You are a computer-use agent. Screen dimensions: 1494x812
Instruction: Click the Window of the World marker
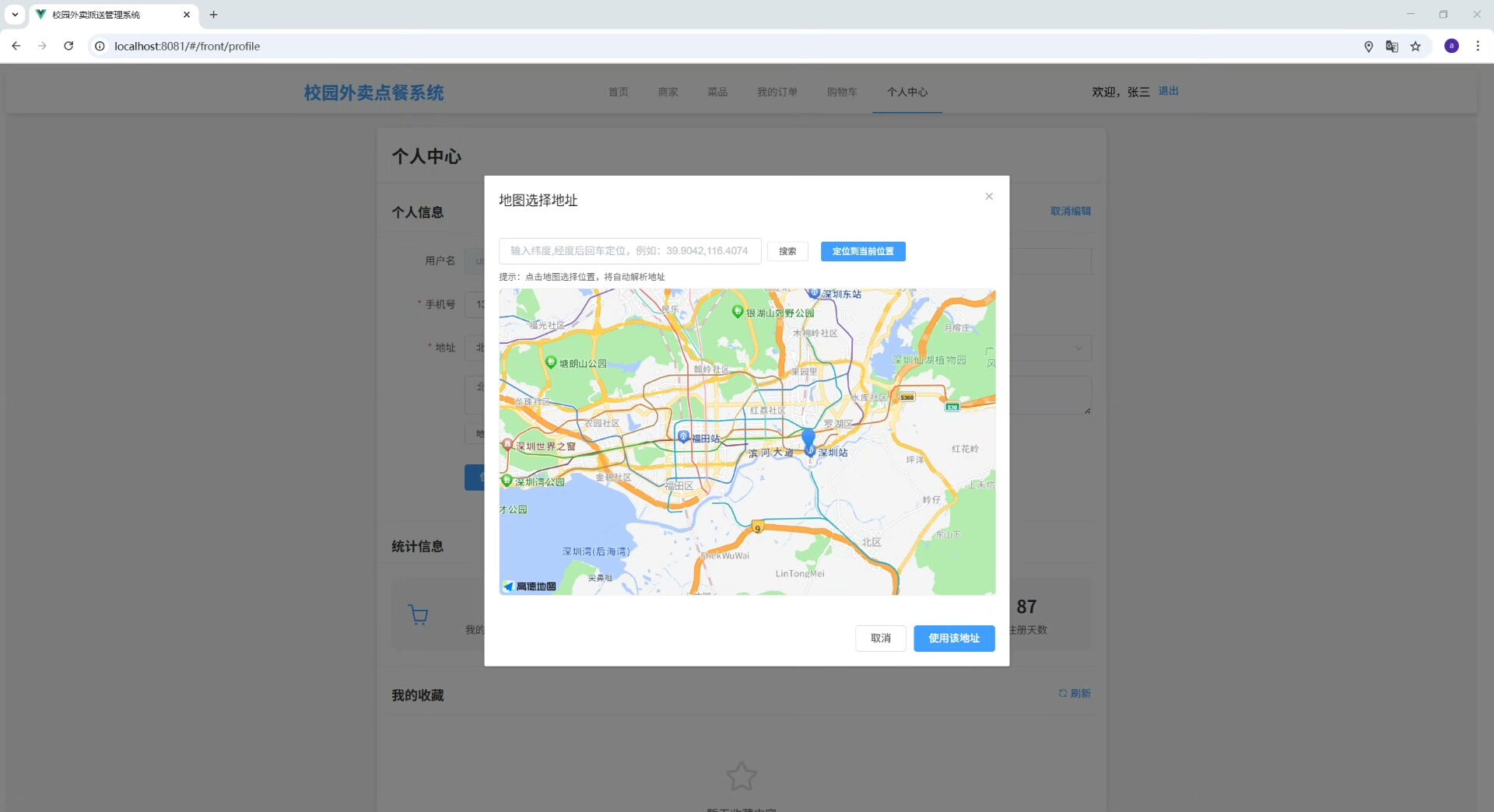[x=507, y=445]
